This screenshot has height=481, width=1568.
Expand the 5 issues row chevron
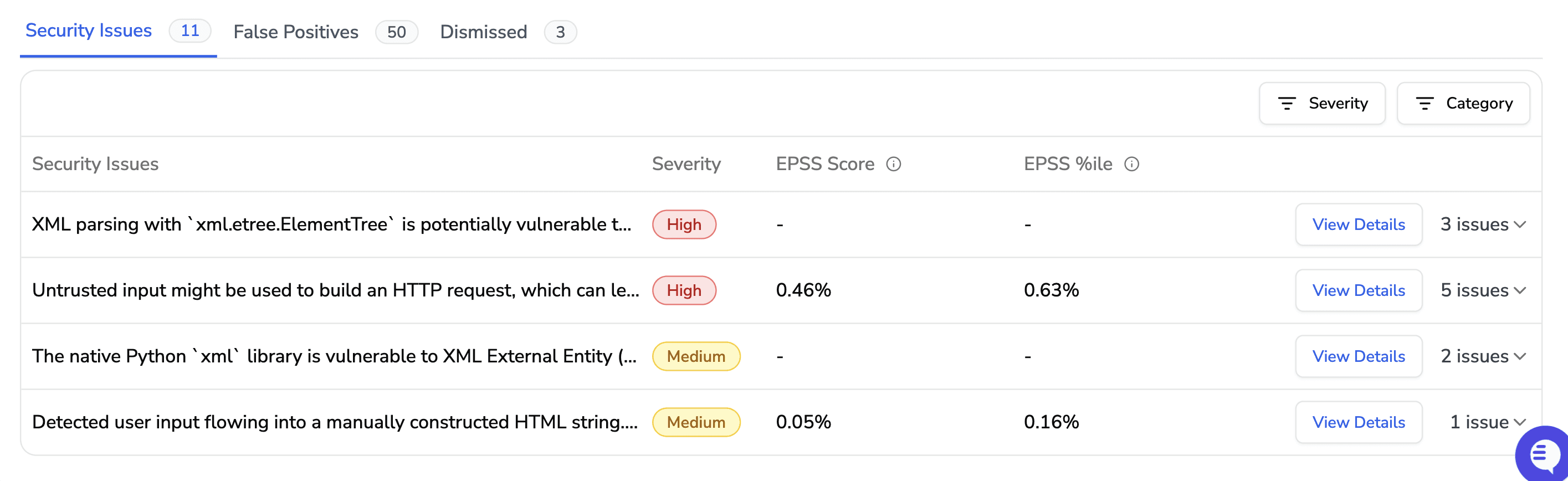pyautogui.click(x=1520, y=290)
